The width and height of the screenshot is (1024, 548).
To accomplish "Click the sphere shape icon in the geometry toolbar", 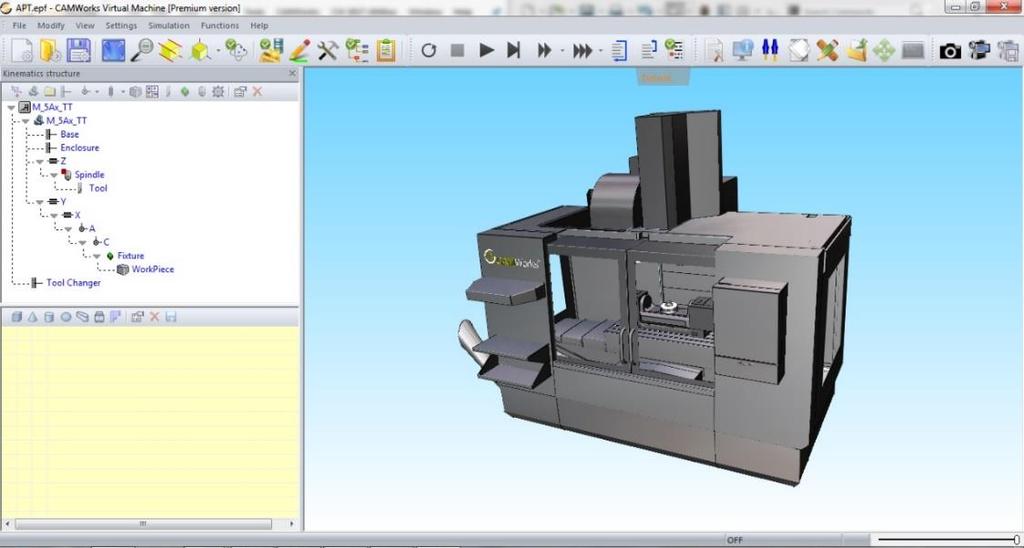I will pos(65,317).
